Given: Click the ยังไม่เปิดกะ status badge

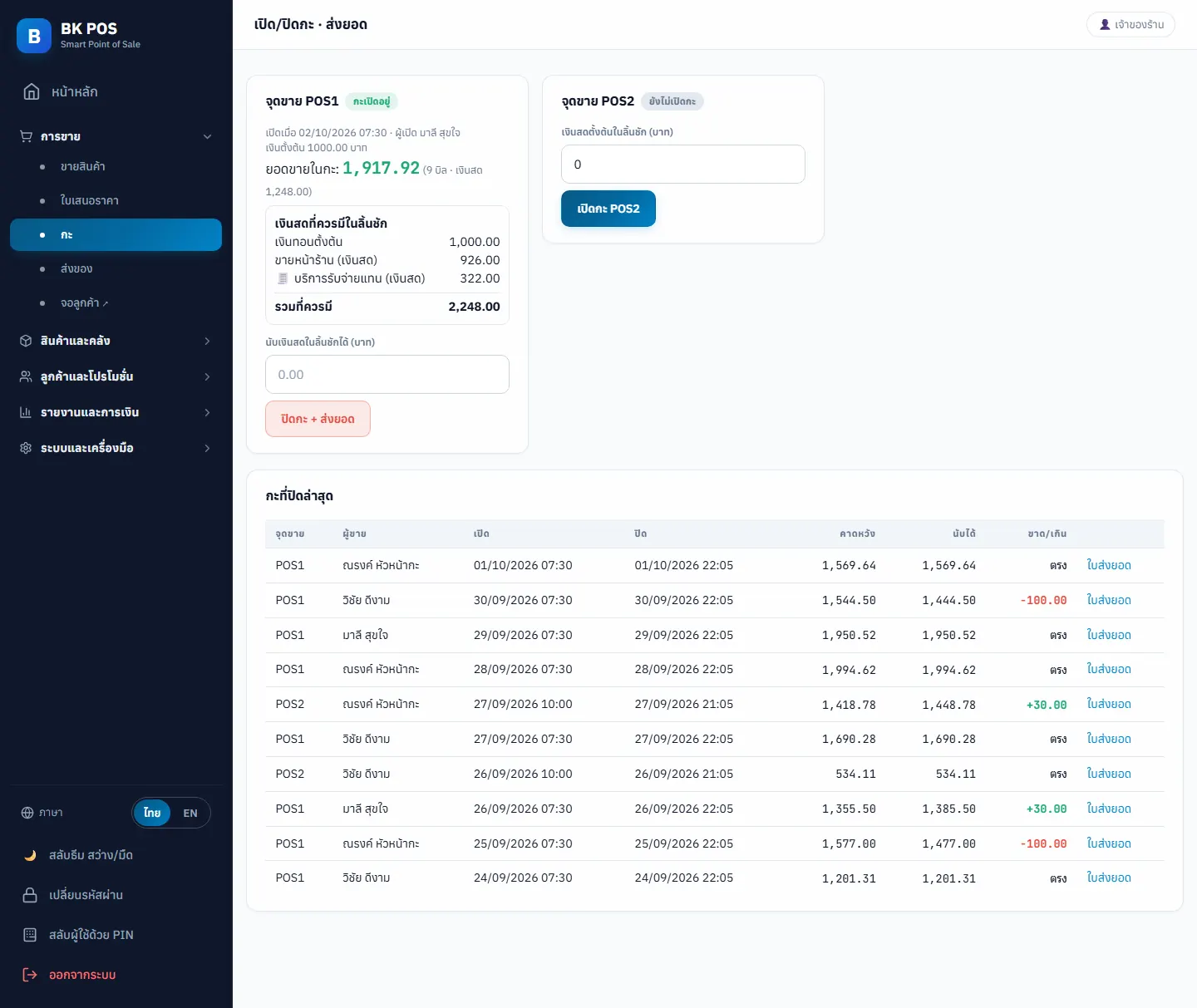Looking at the screenshot, I should click(x=672, y=101).
